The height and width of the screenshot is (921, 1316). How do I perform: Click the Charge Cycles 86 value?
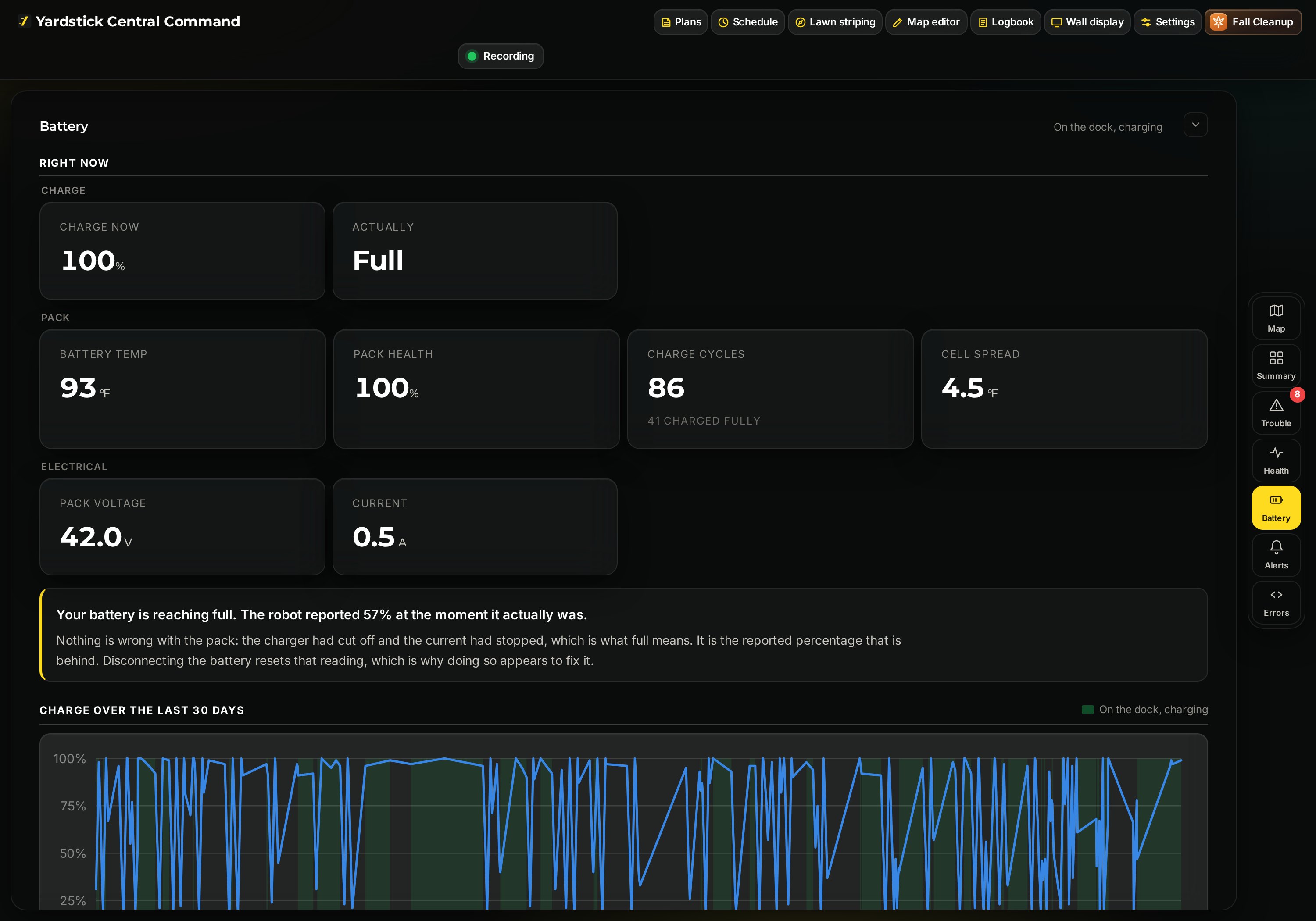666,388
